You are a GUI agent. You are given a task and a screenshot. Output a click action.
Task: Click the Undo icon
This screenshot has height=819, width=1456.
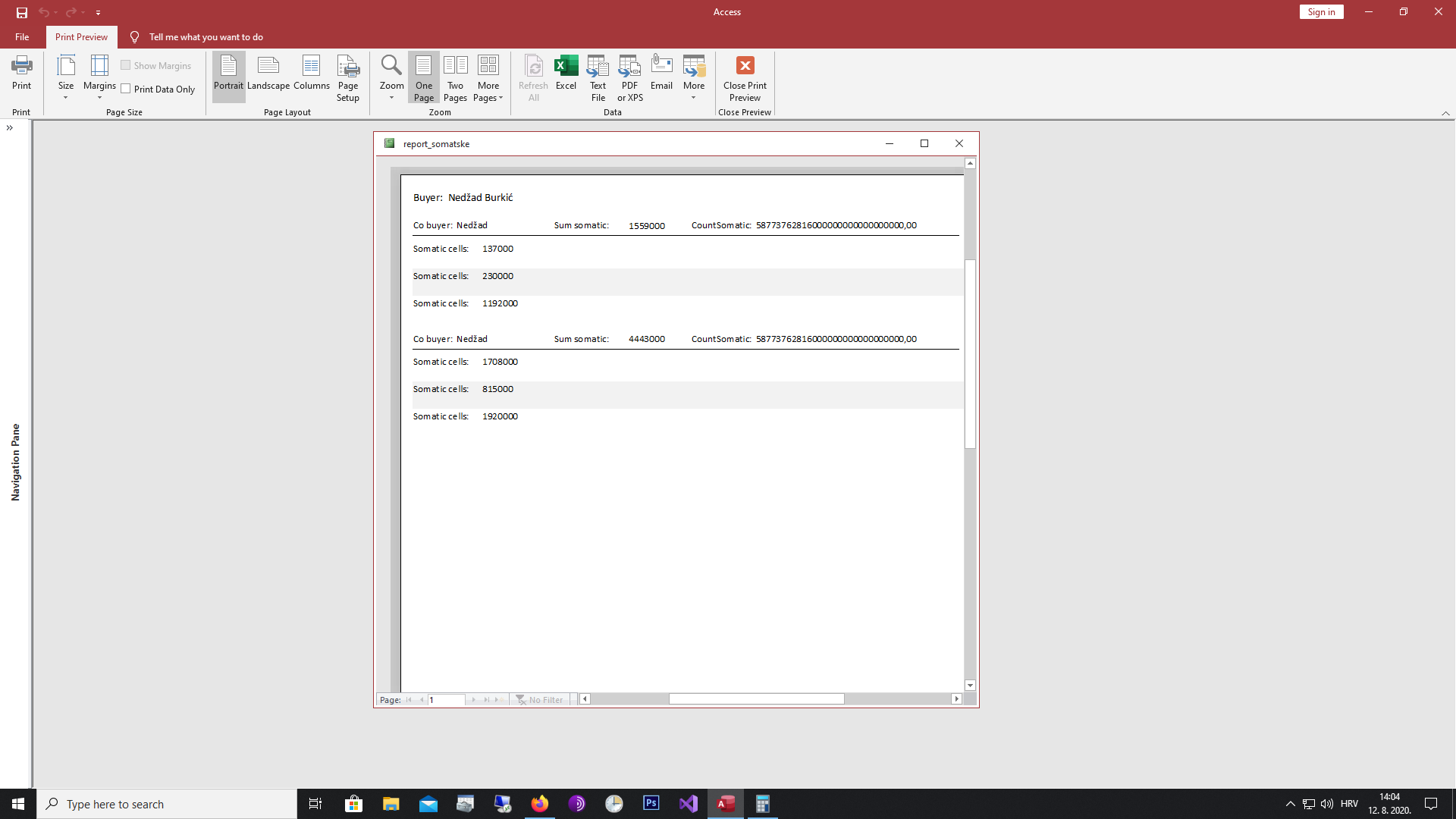(44, 12)
